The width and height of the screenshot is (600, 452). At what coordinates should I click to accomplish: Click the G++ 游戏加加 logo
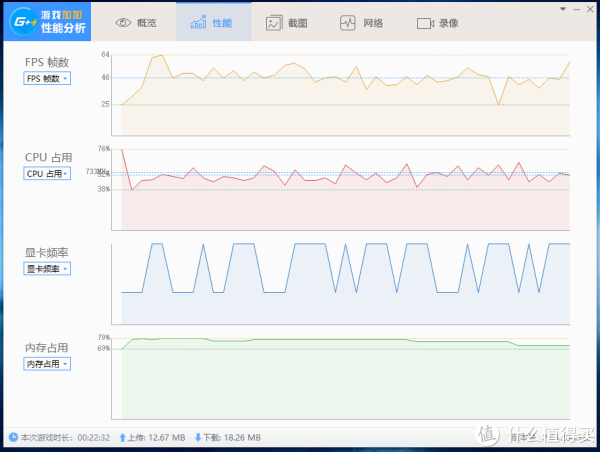pyautogui.click(x=47, y=21)
